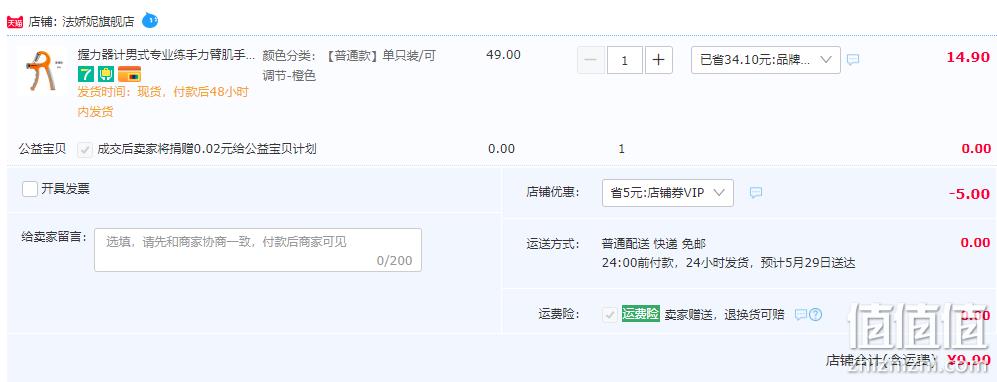Viewport: 997px width, 382px height.
Task: Click the donation text 成交后卖家将捐赠0.02元
Action: (x=207, y=149)
